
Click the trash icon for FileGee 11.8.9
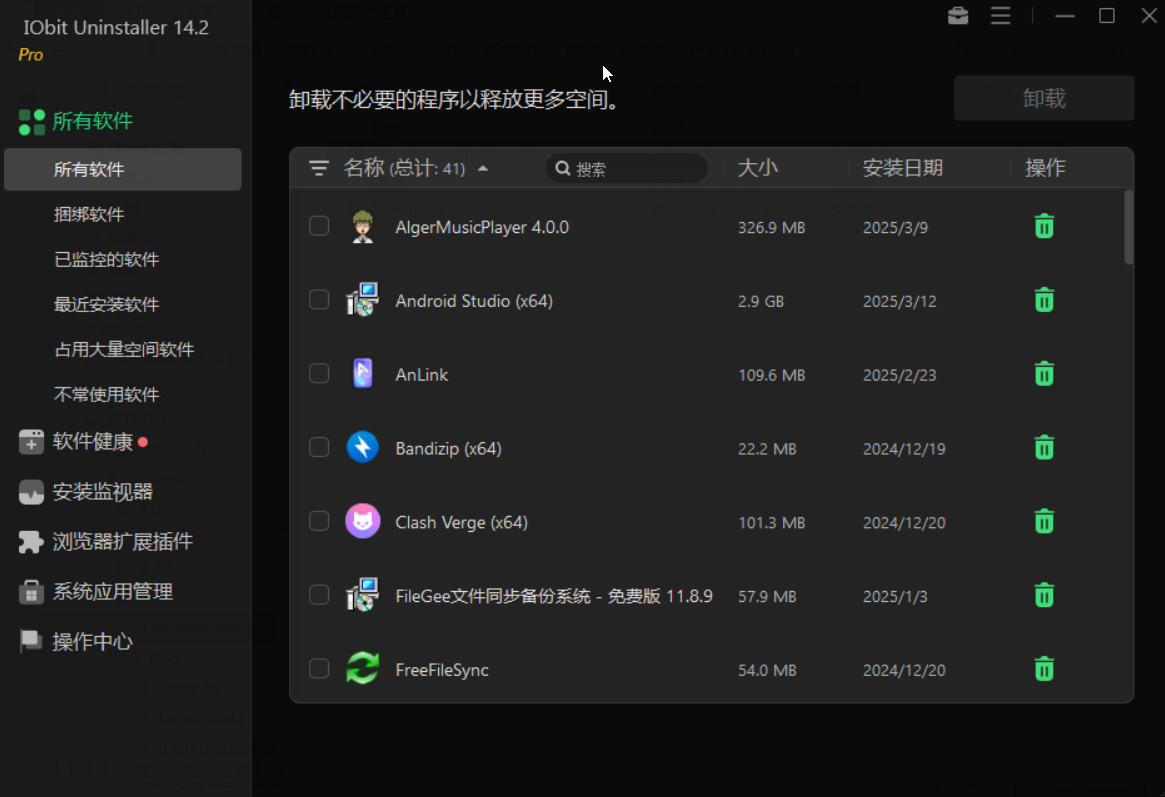[1044, 595]
